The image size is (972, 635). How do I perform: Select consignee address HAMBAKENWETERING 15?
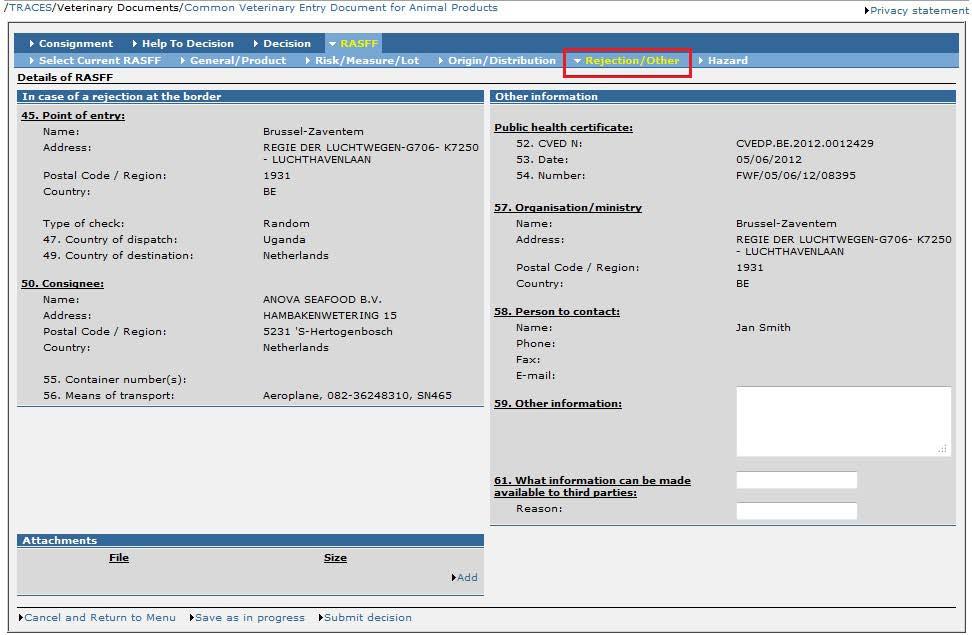click(329, 316)
